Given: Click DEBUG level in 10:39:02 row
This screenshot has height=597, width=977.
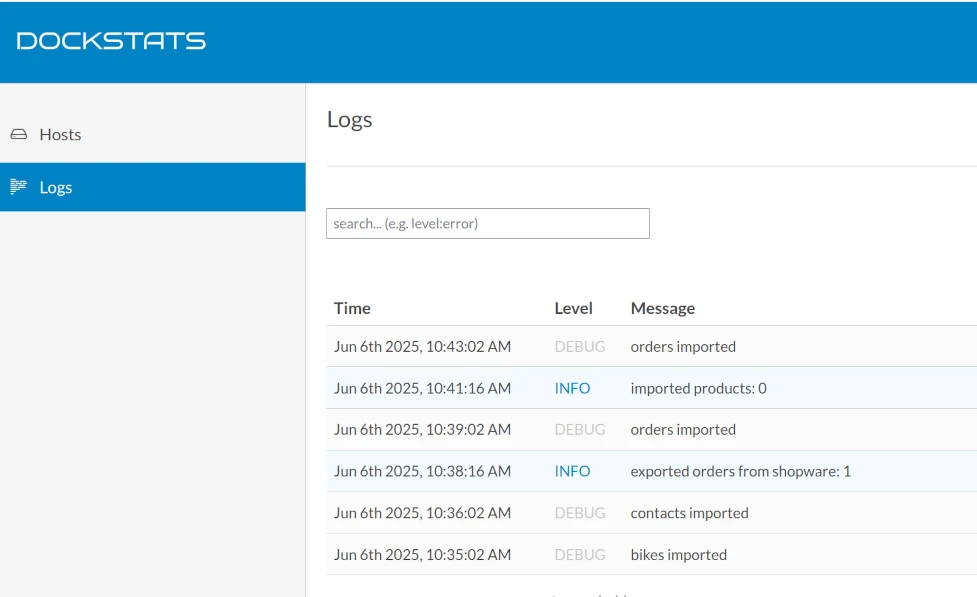Looking at the screenshot, I should (x=579, y=429).
